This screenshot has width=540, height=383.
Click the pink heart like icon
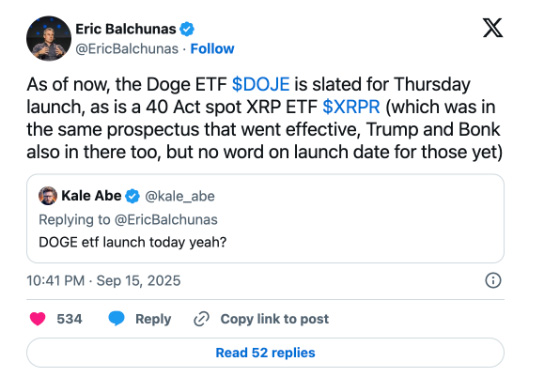pyautogui.click(x=38, y=319)
